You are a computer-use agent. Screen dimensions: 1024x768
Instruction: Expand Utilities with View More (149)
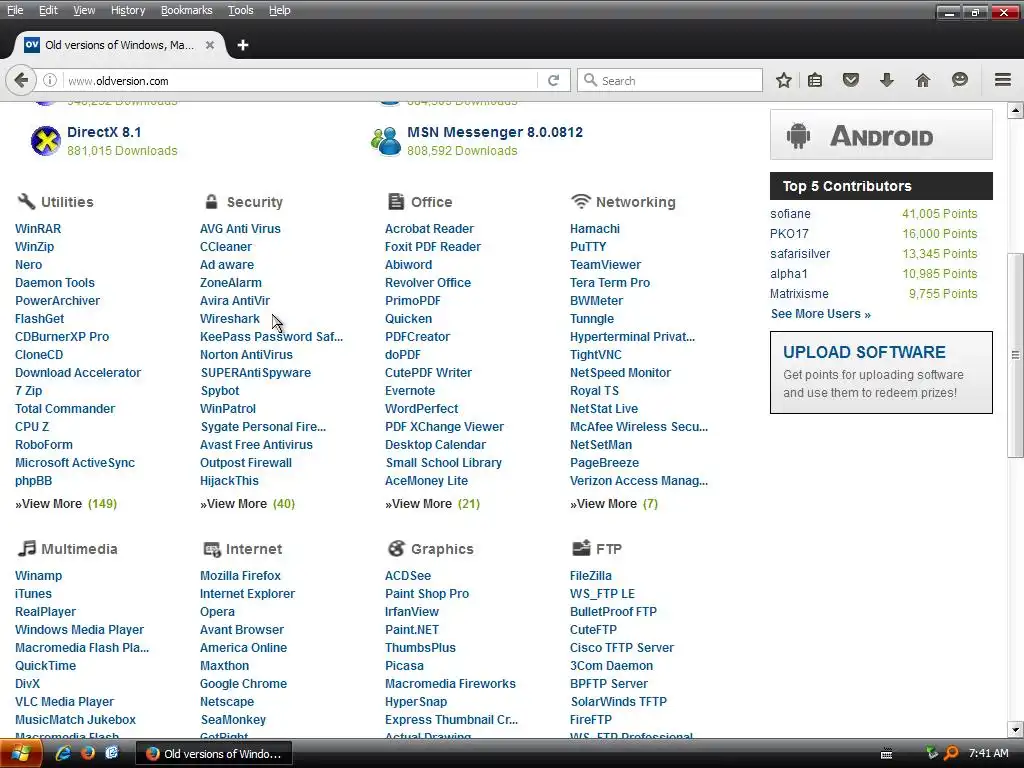click(66, 504)
